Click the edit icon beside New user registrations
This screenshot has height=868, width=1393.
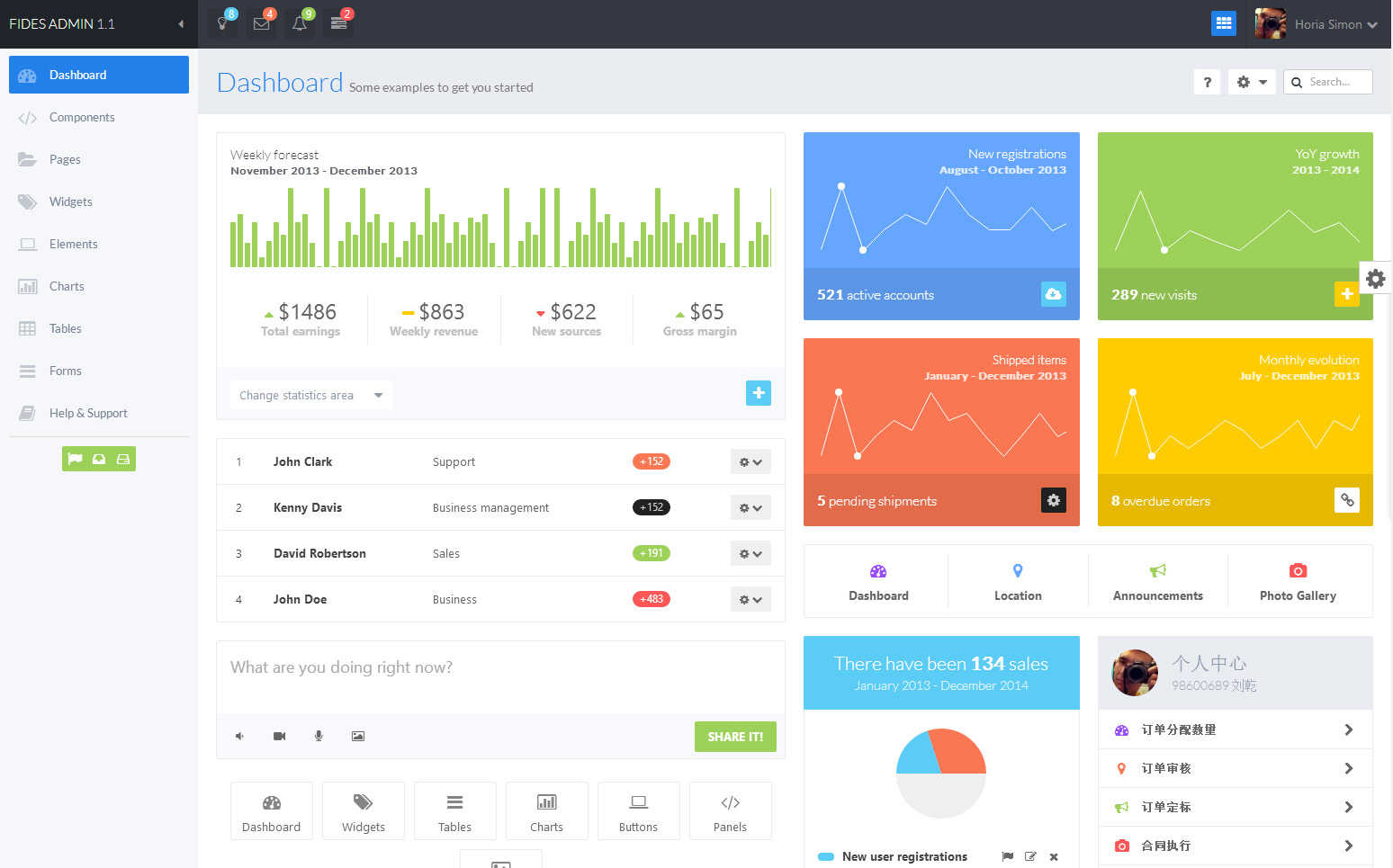[x=1030, y=856]
